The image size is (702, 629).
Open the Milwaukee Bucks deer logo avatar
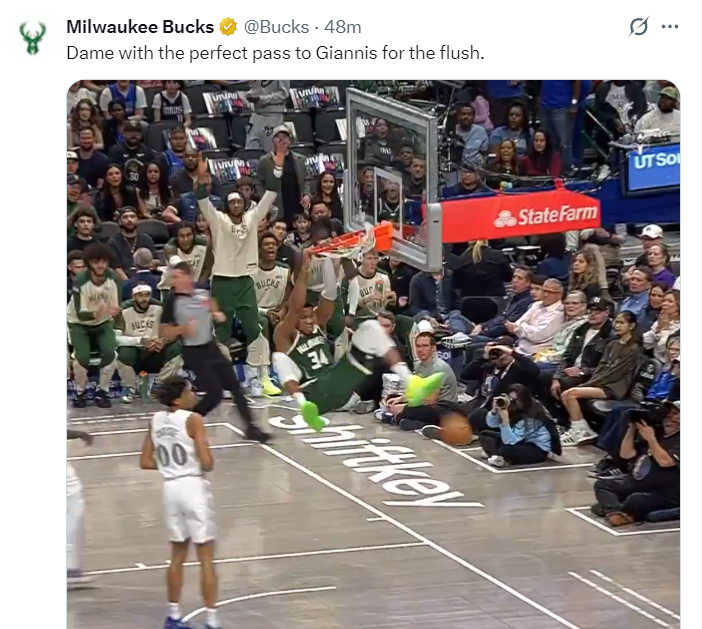tap(32, 38)
